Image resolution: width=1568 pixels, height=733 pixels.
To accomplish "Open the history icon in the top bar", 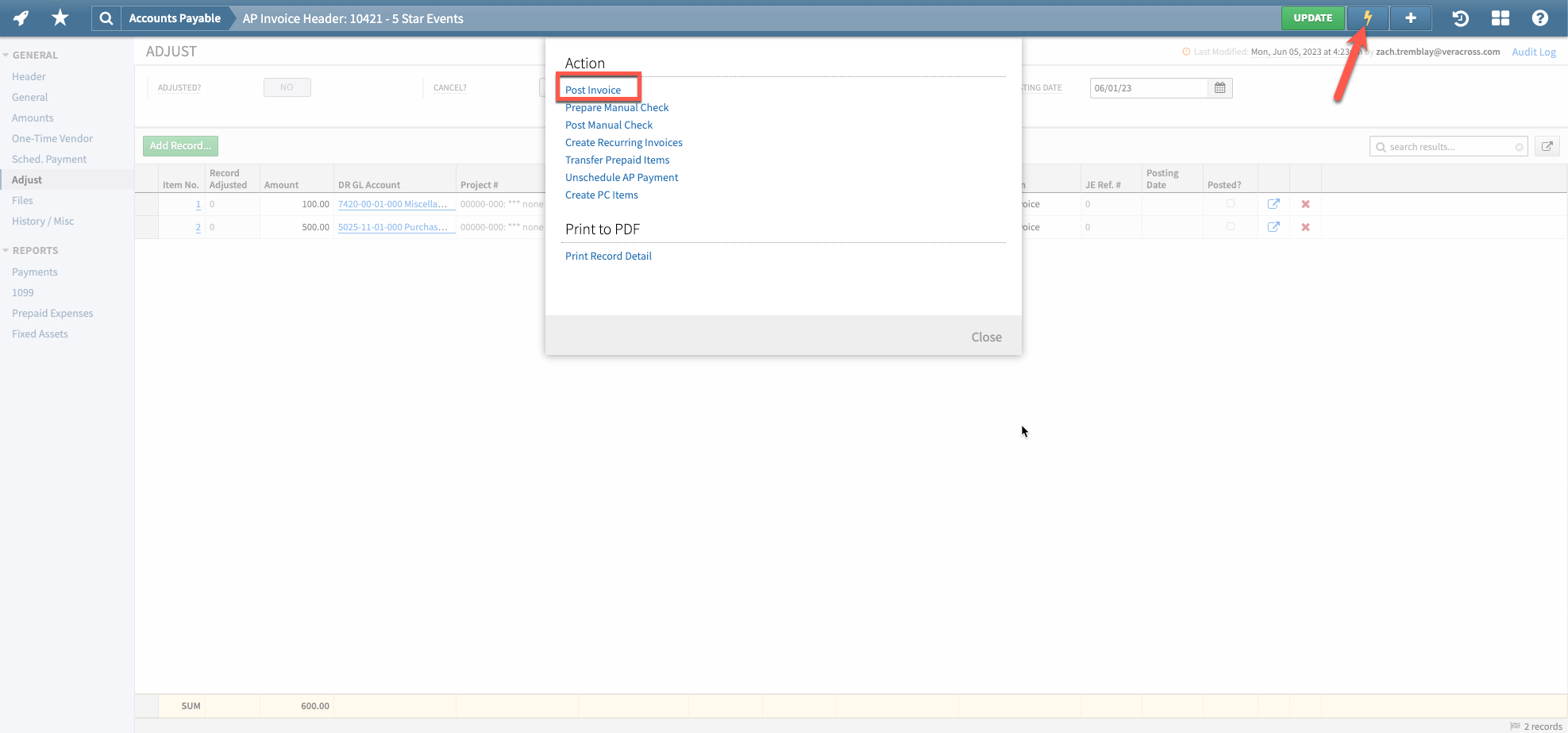I will pyautogui.click(x=1459, y=17).
